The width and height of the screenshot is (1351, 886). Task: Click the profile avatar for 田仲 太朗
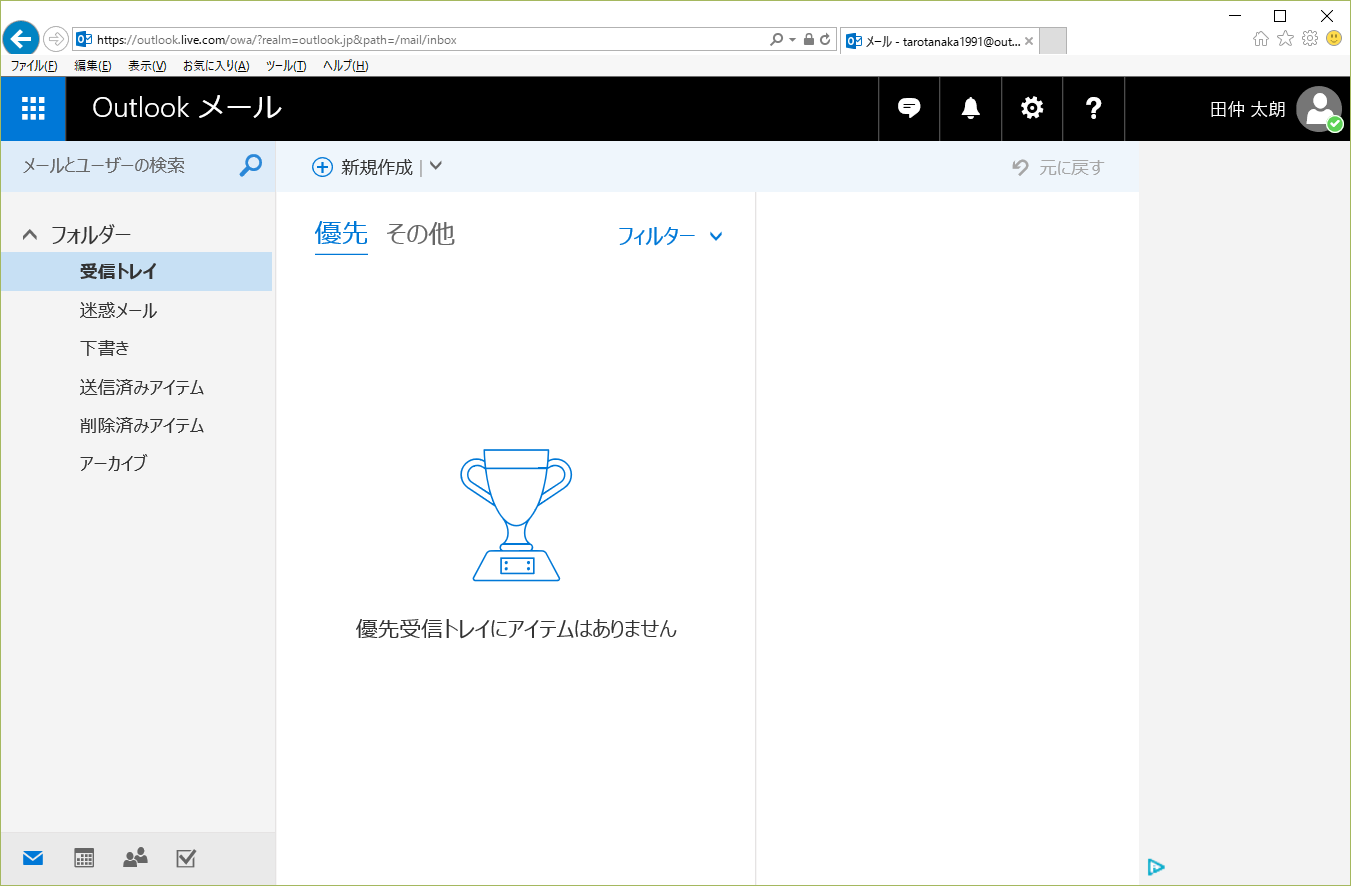pyautogui.click(x=1318, y=108)
